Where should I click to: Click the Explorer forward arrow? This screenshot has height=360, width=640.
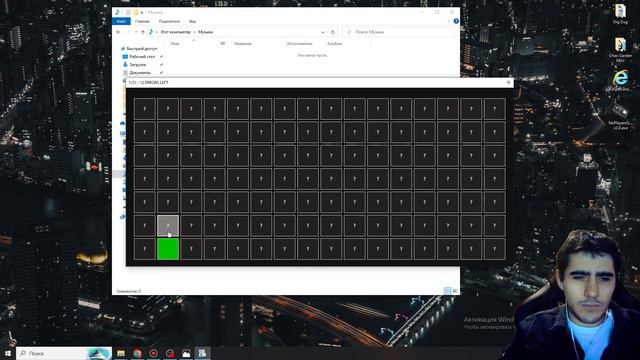coord(128,32)
